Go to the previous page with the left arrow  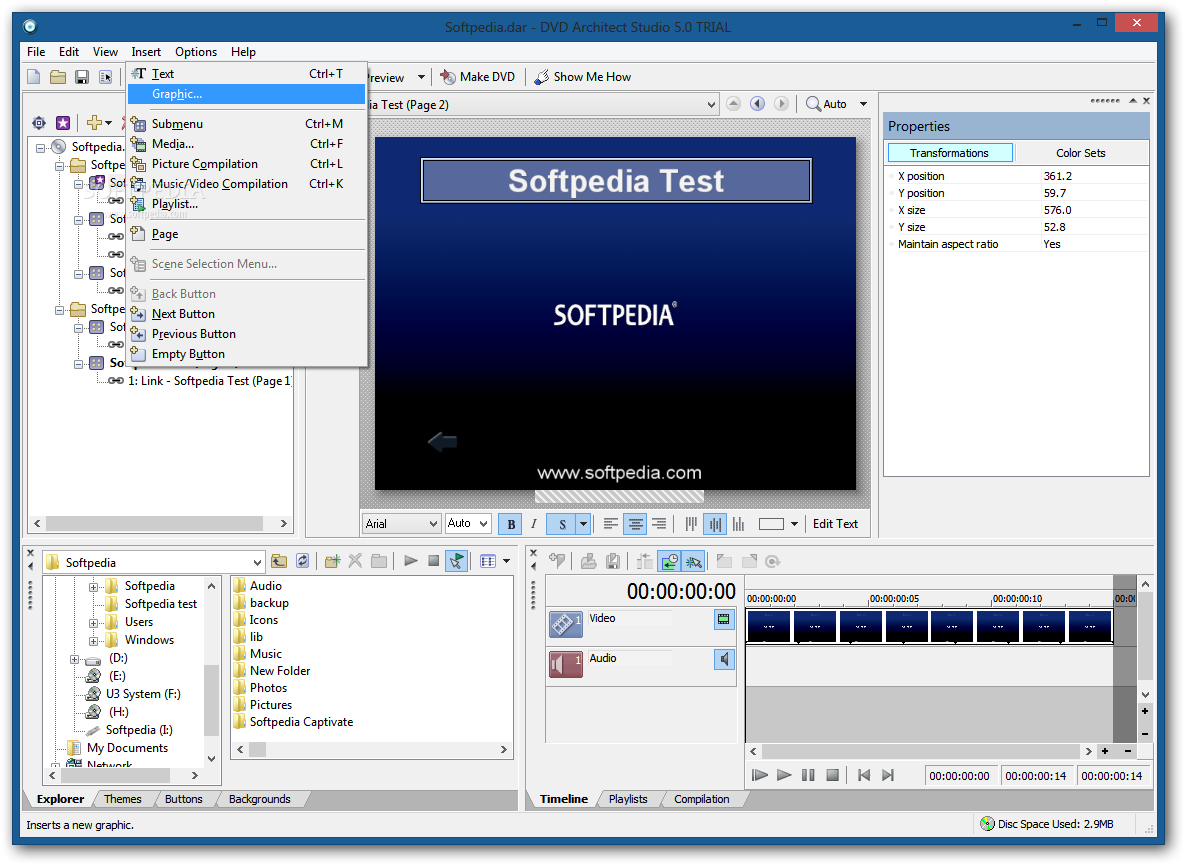[x=757, y=104]
